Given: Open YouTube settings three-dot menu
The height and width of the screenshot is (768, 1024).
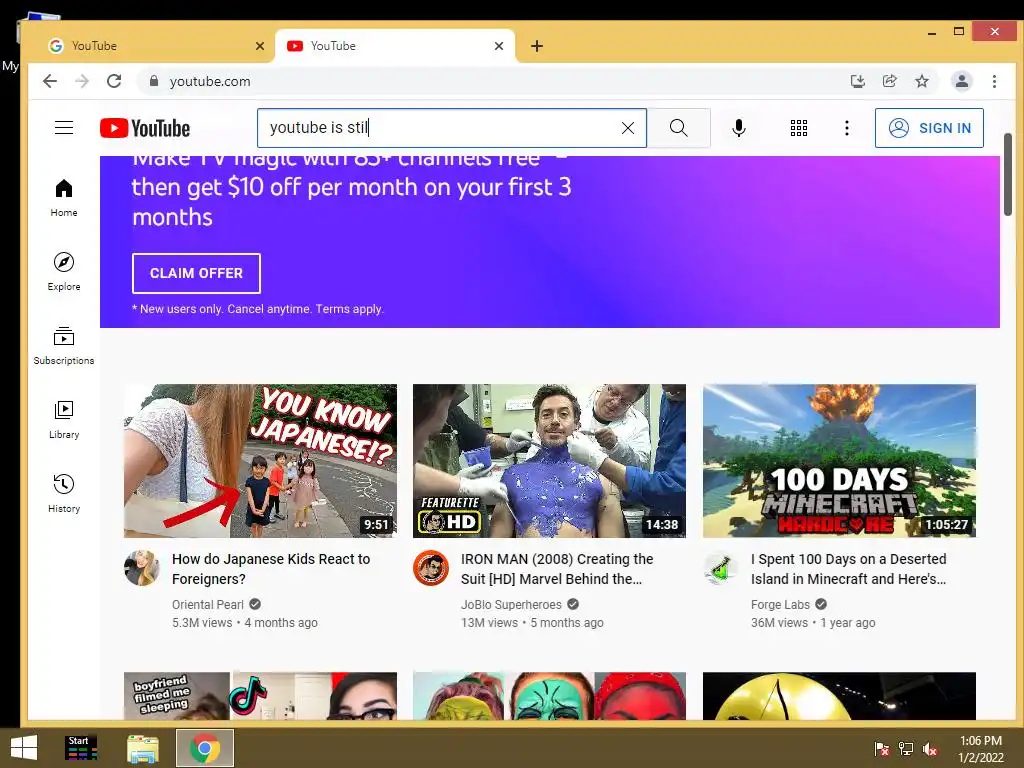Looking at the screenshot, I should [x=846, y=128].
